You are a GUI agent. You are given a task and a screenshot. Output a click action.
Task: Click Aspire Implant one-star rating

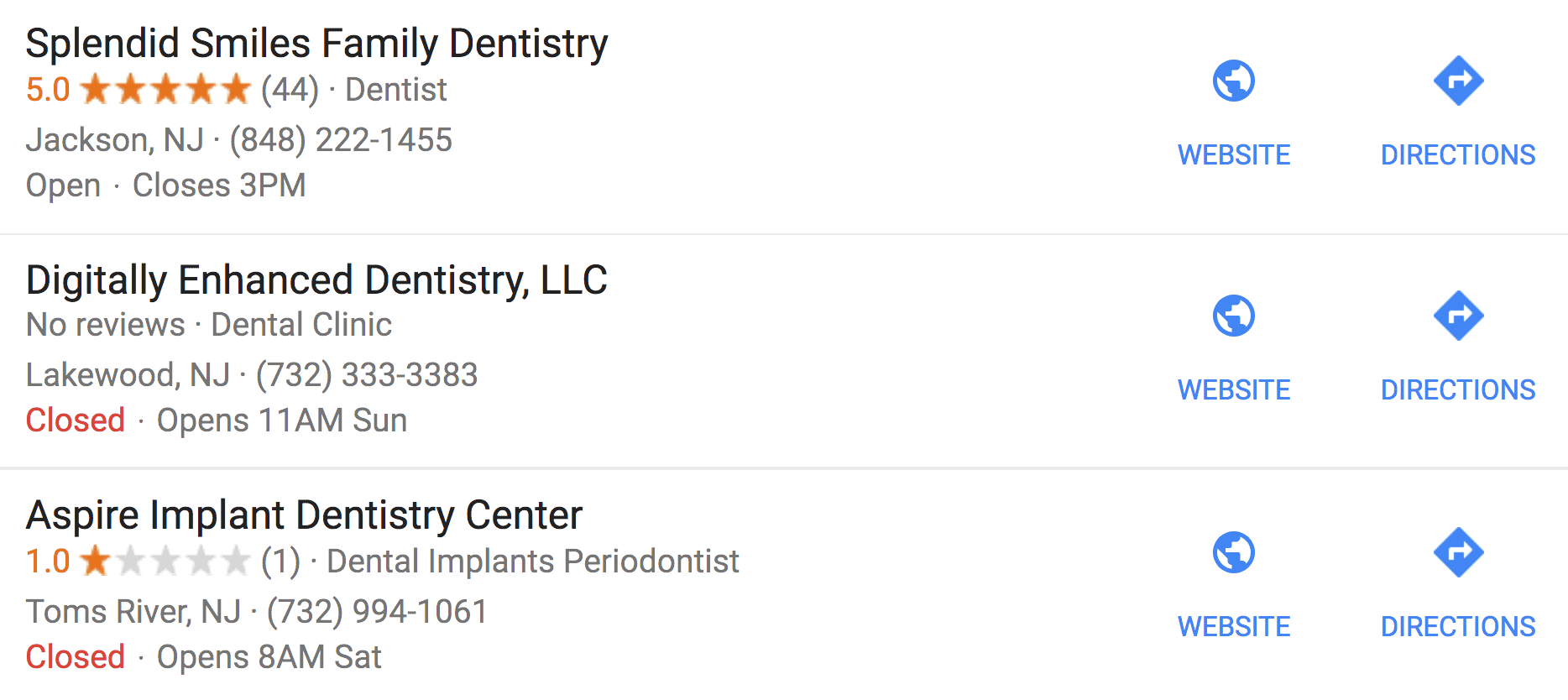click(x=165, y=562)
